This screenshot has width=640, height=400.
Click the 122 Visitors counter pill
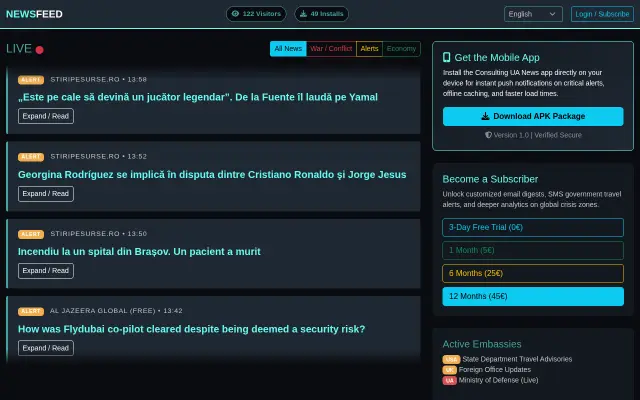256,14
